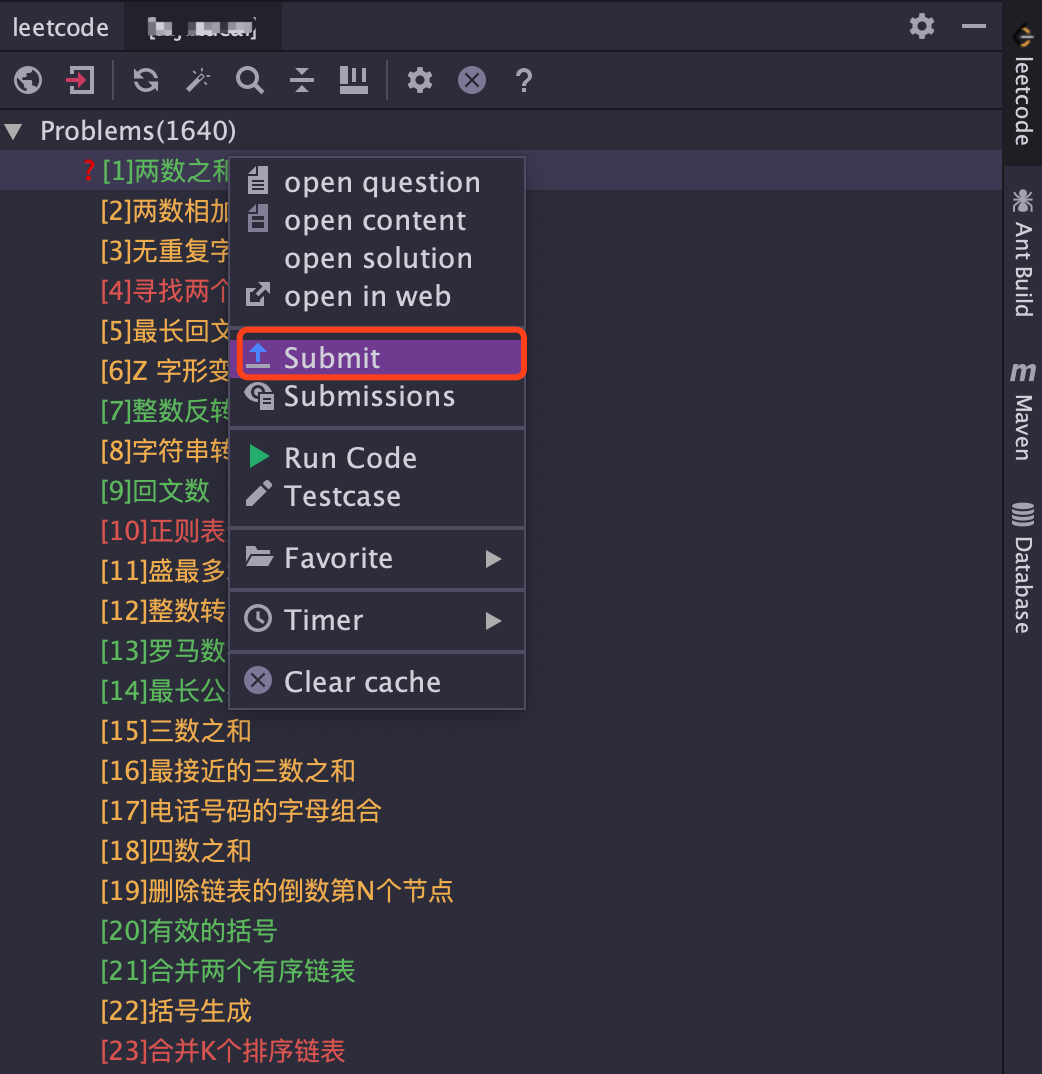Image resolution: width=1042 pixels, height=1074 pixels.
Task: Select Submit in the context menu
Action: (x=332, y=357)
